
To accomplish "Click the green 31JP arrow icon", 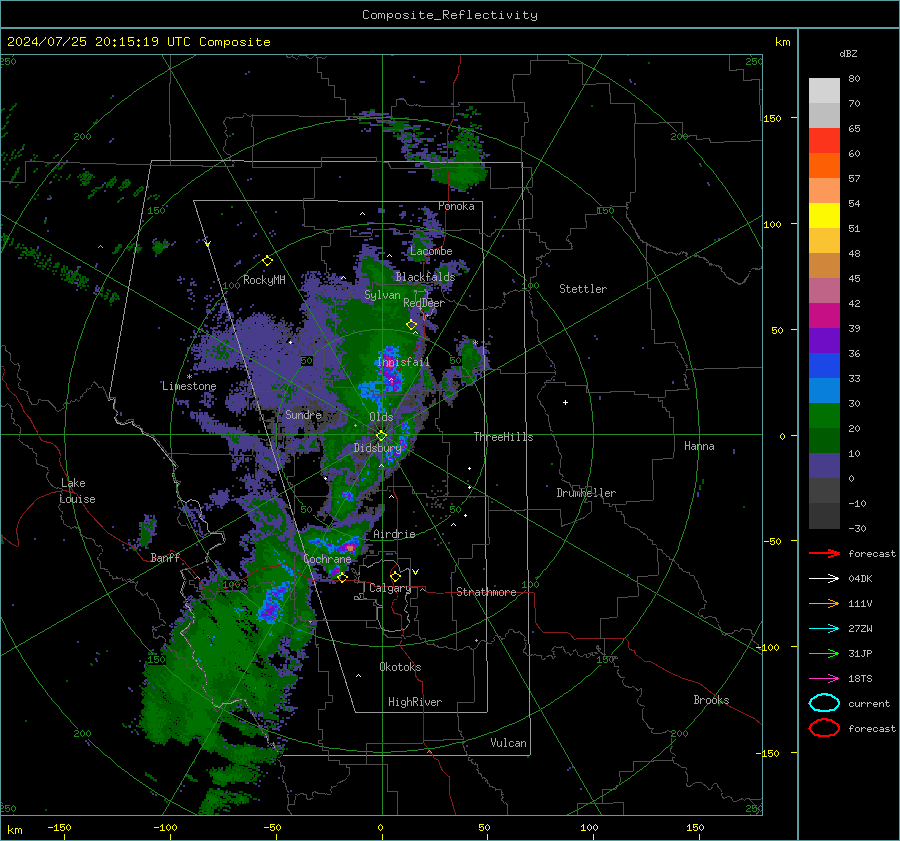I will (x=824, y=653).
